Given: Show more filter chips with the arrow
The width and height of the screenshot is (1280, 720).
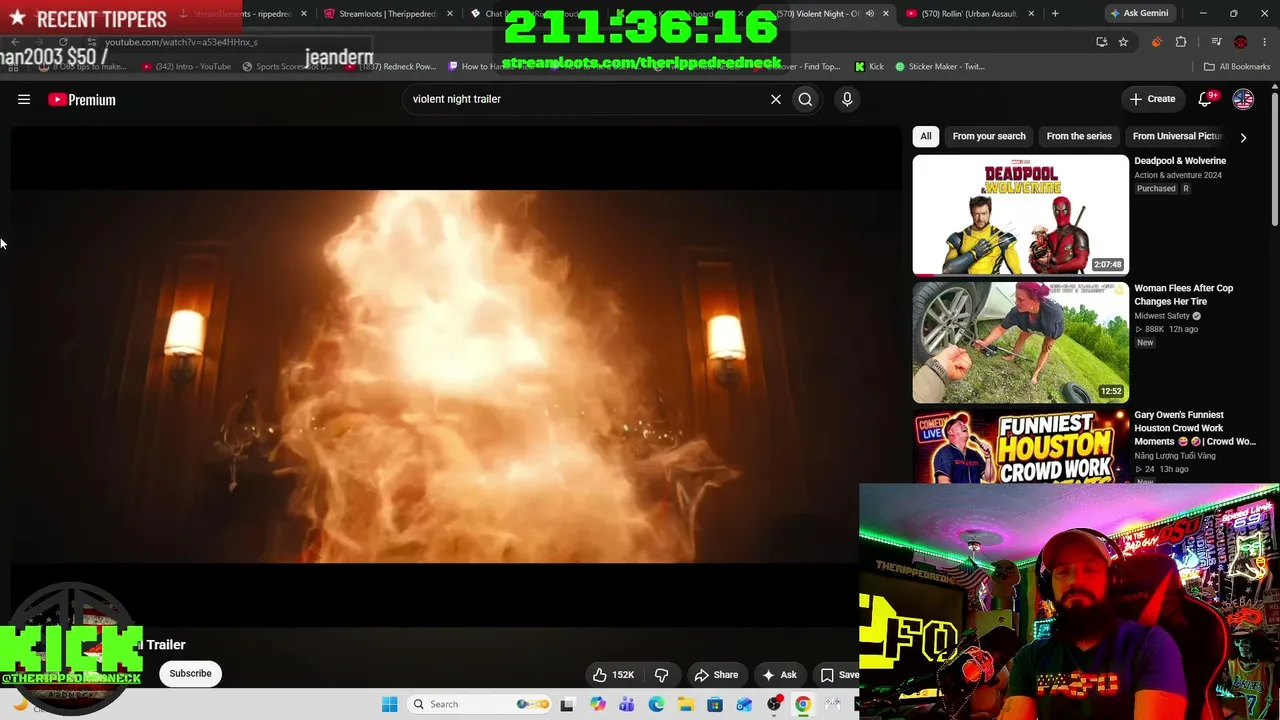Looking at the screenshot, I should (x=1243, y=137).
